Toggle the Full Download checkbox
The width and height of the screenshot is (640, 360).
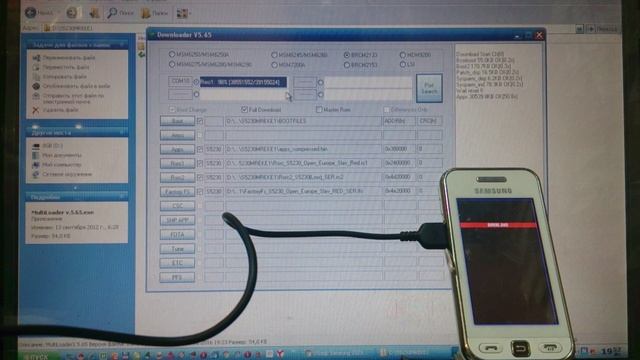pos(244,109)
